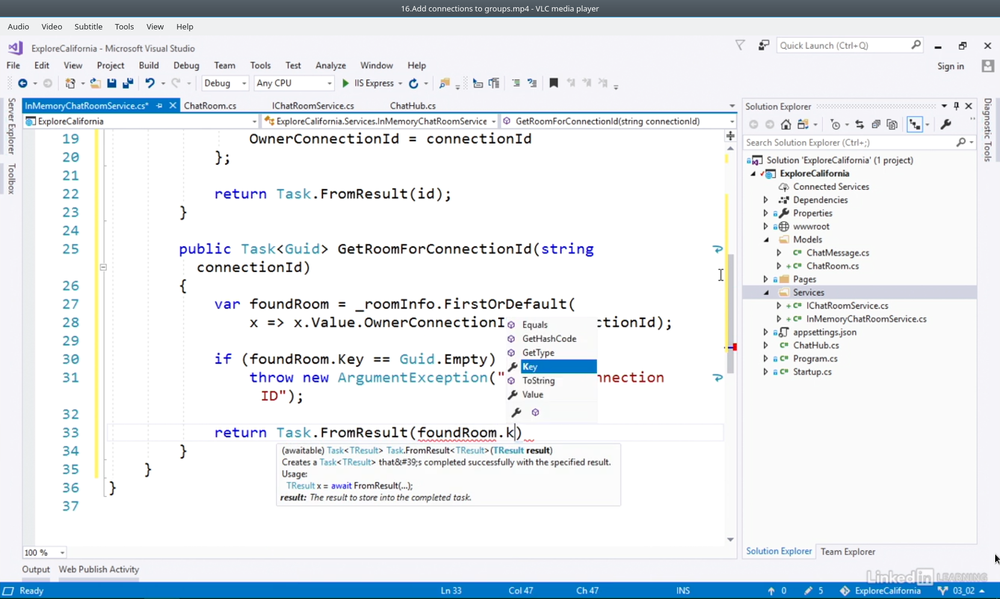
Task: Open the Diagnostic Tools side tab
Action: point(988,129)
